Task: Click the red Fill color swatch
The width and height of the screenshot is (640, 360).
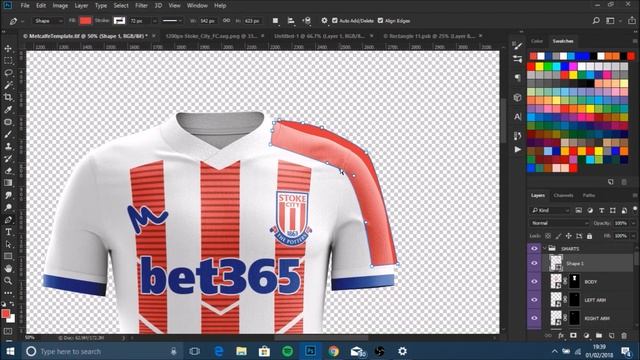Action: click(x=85, y=20)
